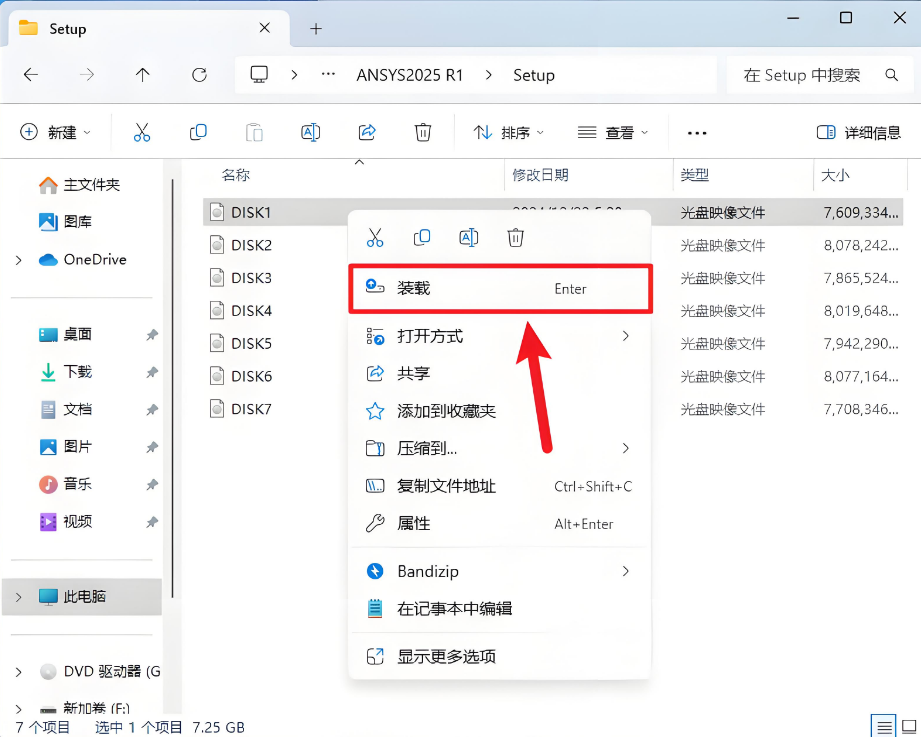Open the 排序 dropdown
The height and width of the screenshot is (737, 921).
pyautogui.click(x=509, y=133)
